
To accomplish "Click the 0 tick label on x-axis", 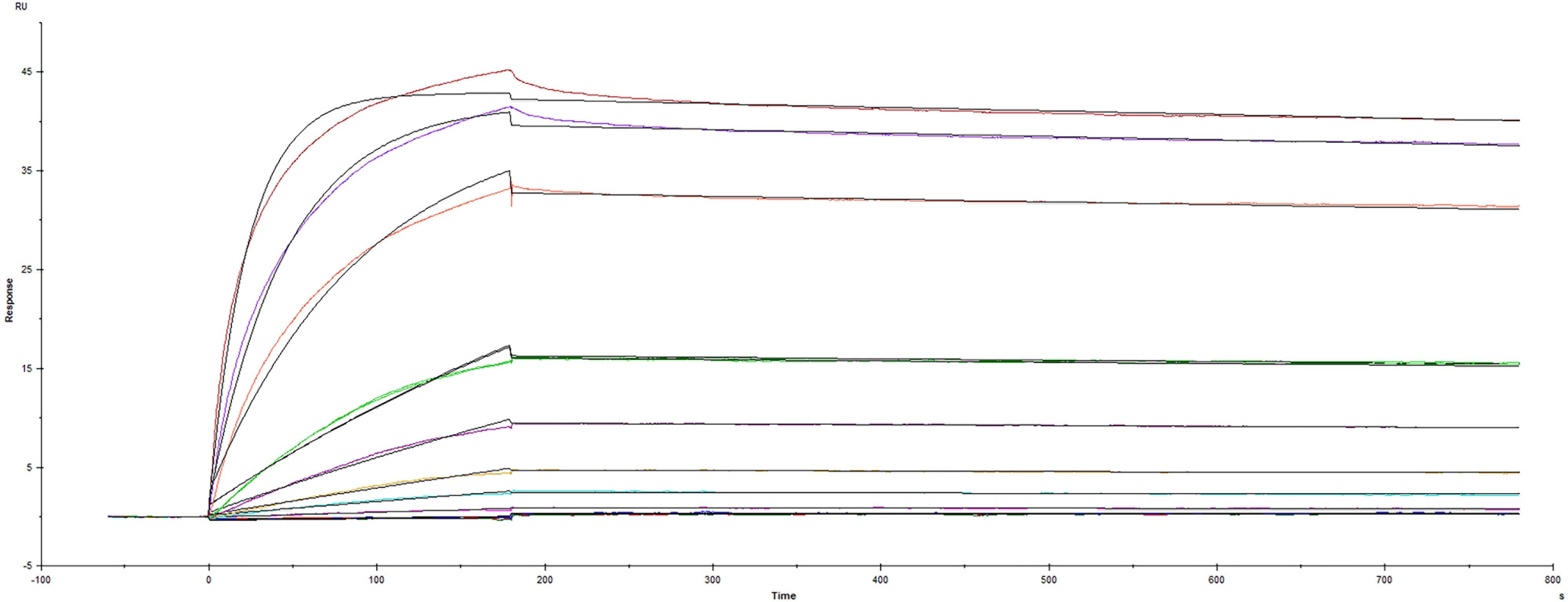I will [x=209, y=580].
